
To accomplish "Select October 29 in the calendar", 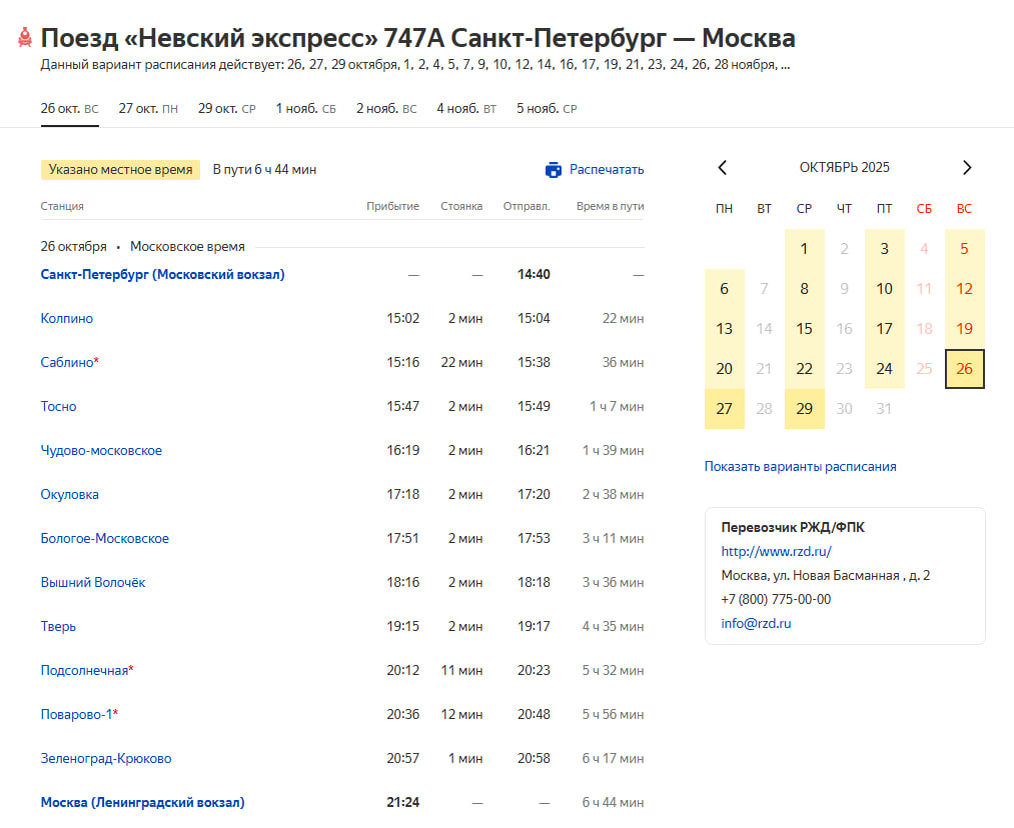I will tap(804, 409).
